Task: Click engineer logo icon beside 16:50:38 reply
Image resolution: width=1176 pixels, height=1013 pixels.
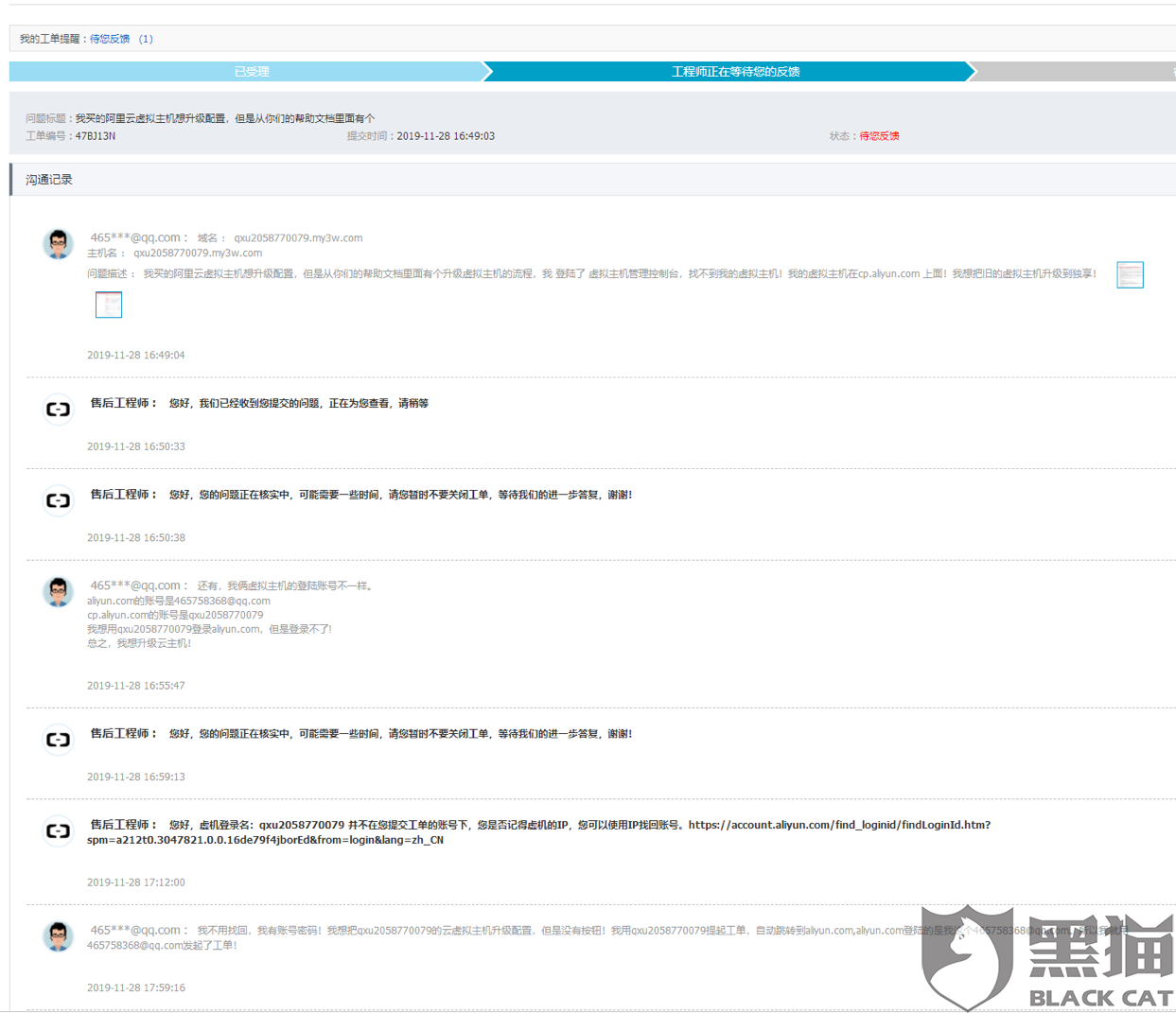Action: coord(59,500)
